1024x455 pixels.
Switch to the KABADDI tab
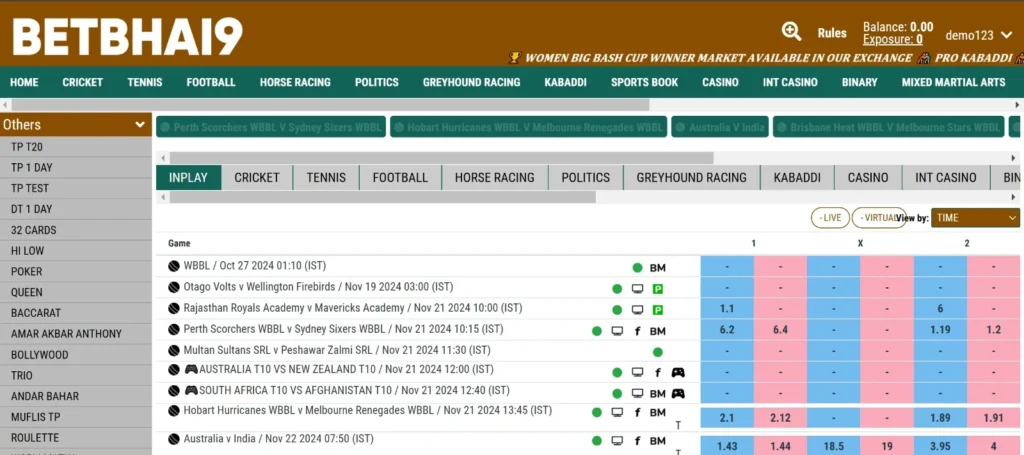pyautogui.click(x=797, y=178)
